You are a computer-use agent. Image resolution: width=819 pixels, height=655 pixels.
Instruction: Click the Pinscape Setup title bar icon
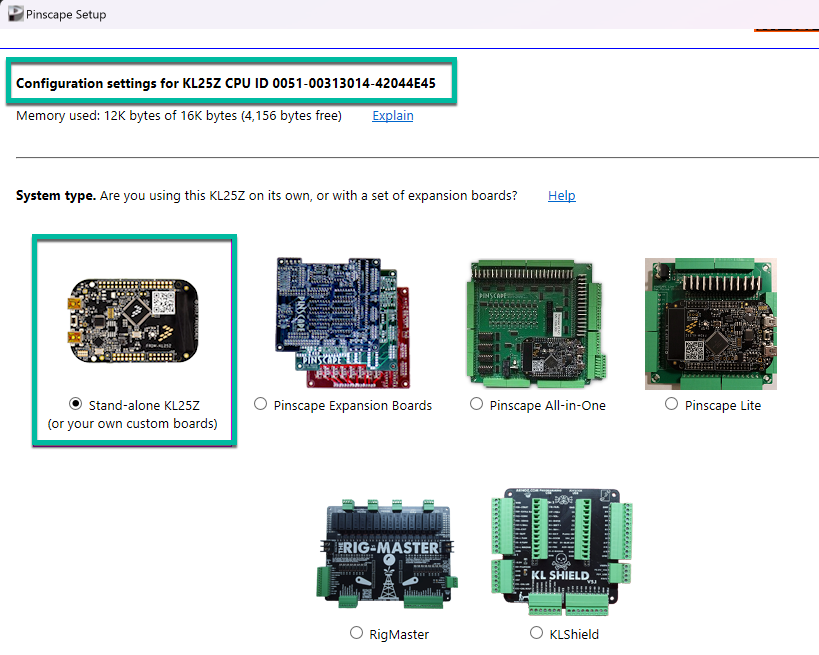click(x=15, y=15)
